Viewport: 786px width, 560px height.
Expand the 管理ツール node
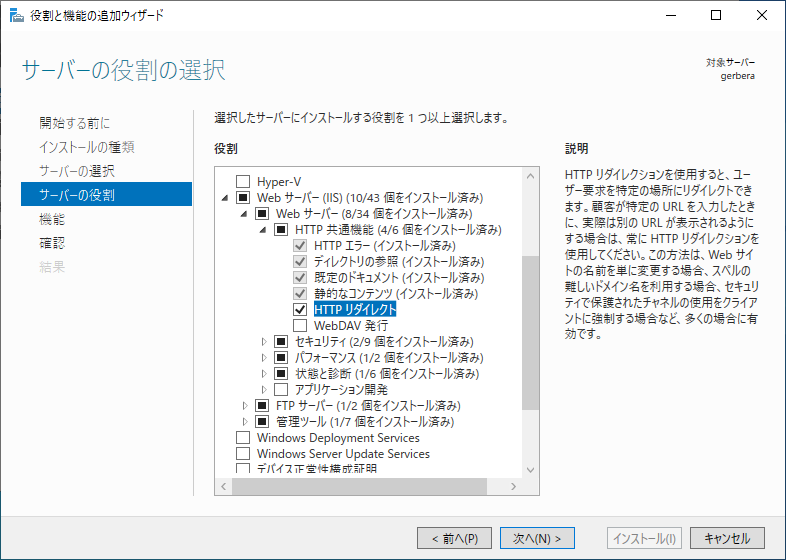click(x=245, y=422)
